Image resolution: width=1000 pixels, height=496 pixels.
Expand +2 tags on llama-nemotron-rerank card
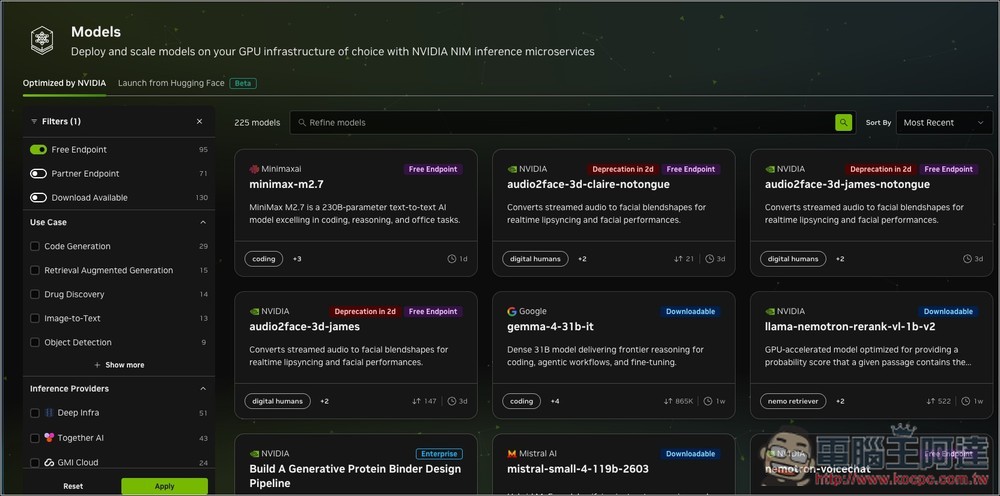click(840, 401)
